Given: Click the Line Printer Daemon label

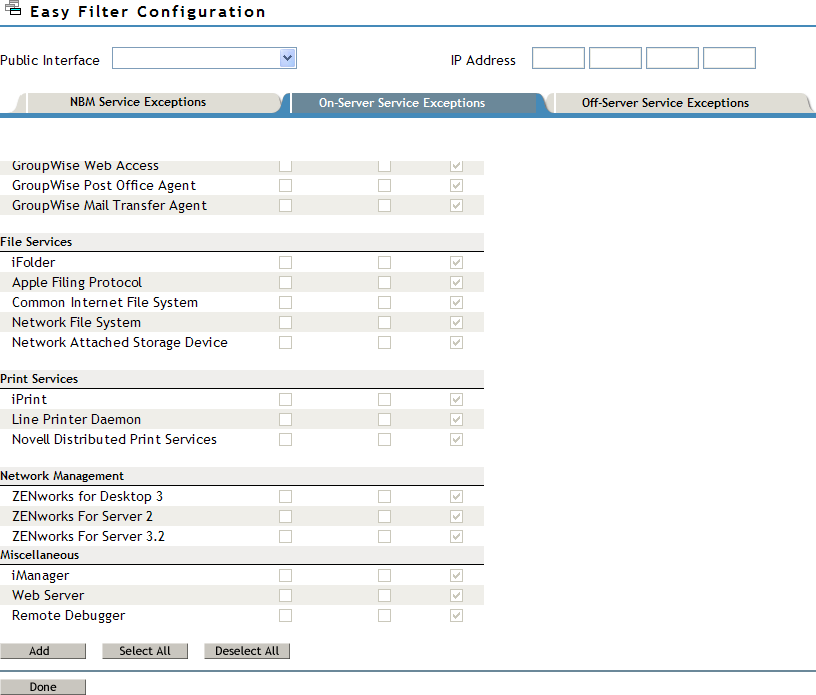Looking at the screenshot, I should (x=76, y=419).
